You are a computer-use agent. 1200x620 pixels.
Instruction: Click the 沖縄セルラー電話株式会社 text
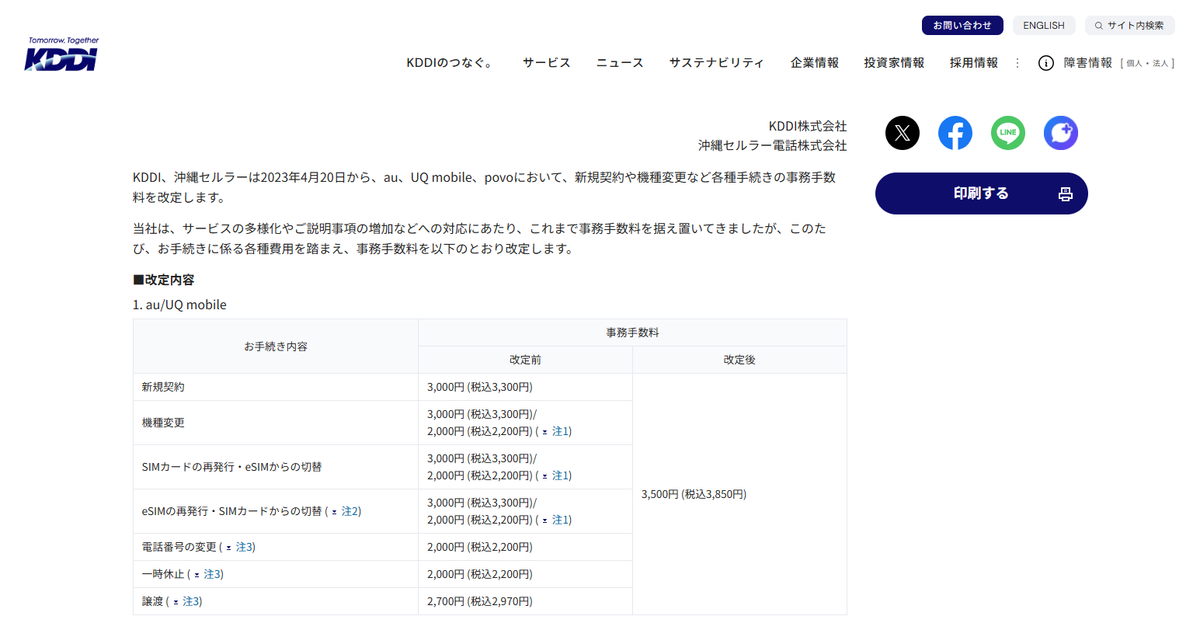point(772,146)
